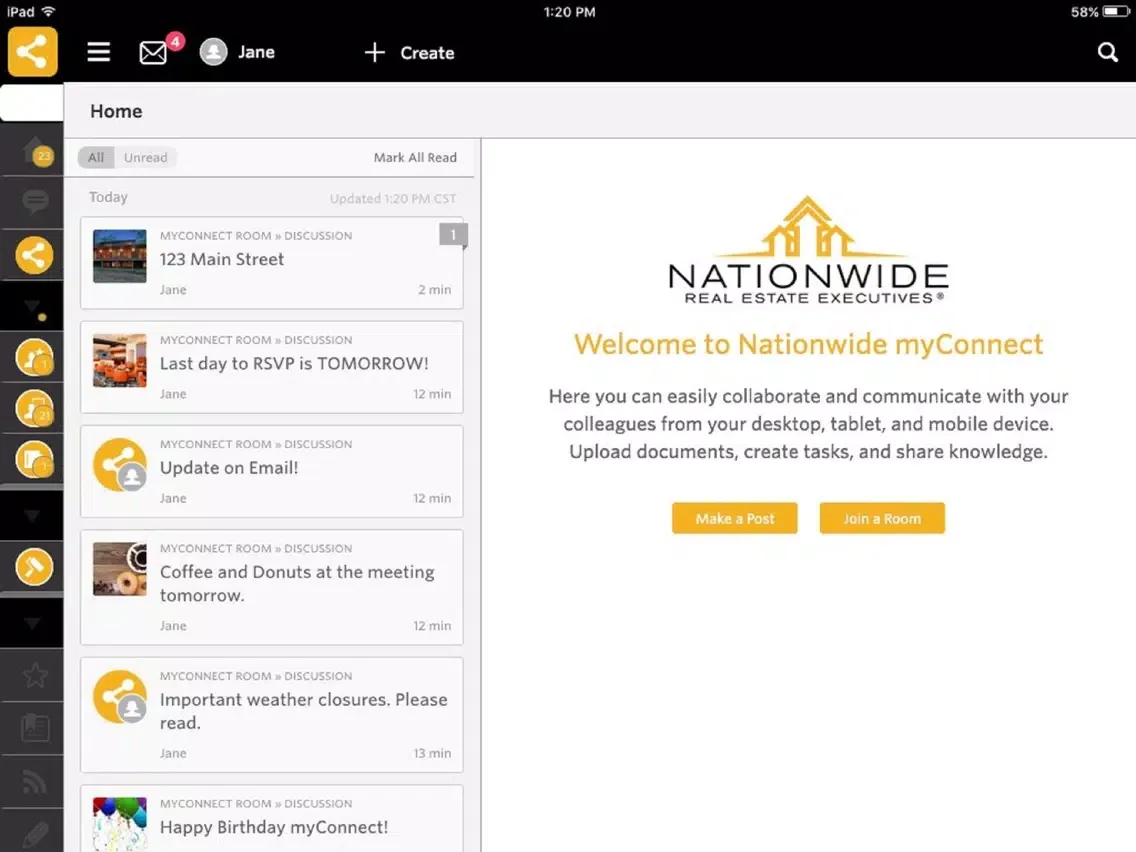Expand sidebar section arrow above the star

33,624
